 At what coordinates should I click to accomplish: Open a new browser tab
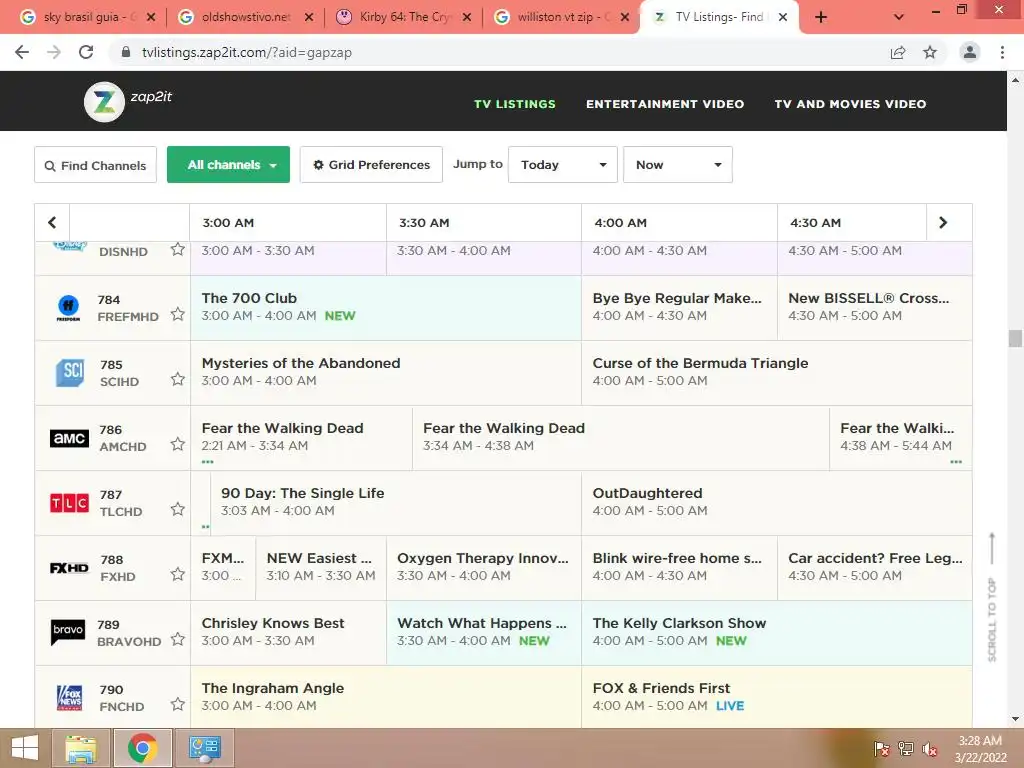tap(821, 17)
